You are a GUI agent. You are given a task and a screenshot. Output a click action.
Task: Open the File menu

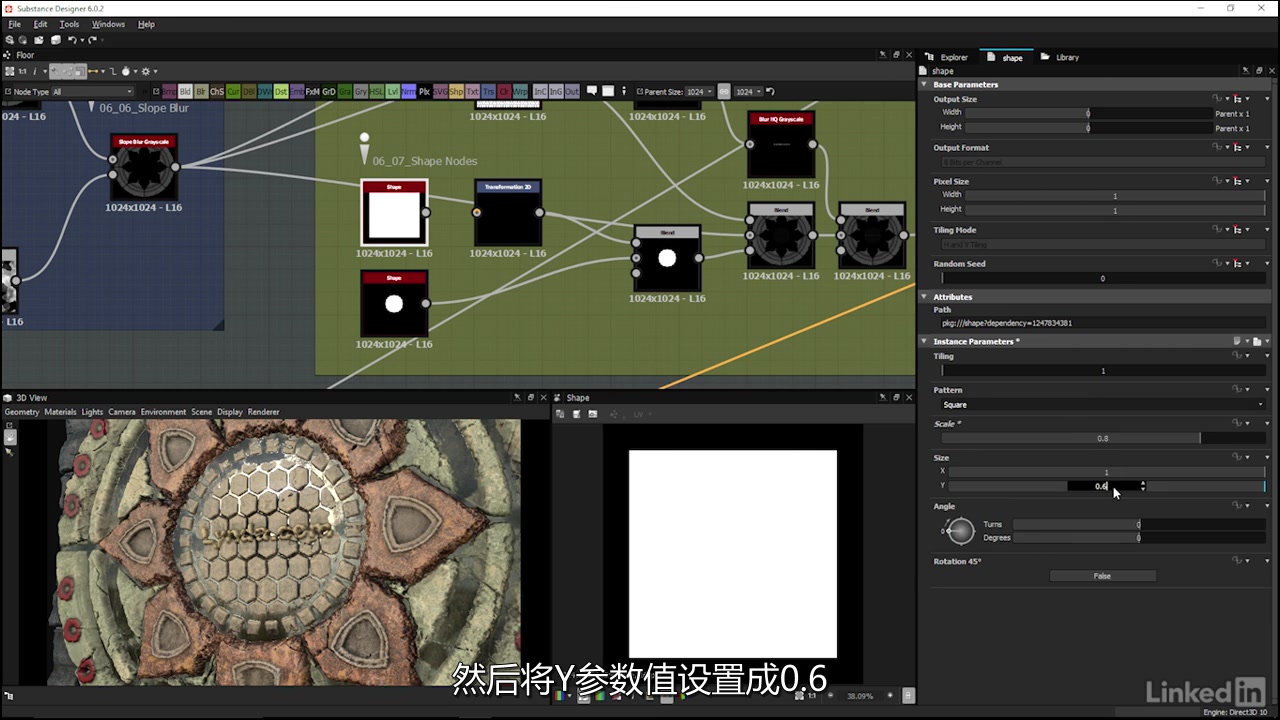14,24
